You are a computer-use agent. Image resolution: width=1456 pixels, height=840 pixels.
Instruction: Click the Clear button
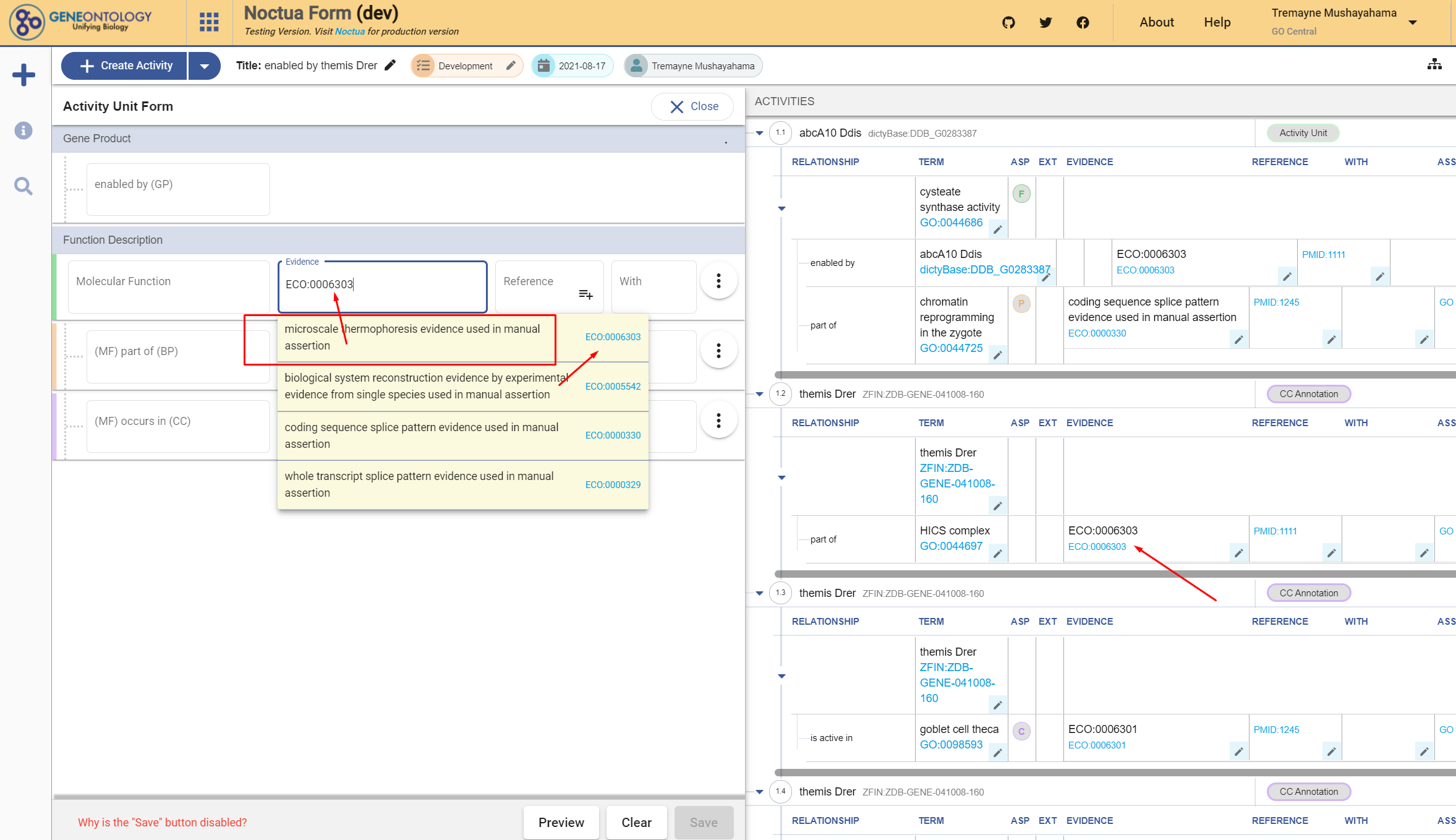coord(636,823)
